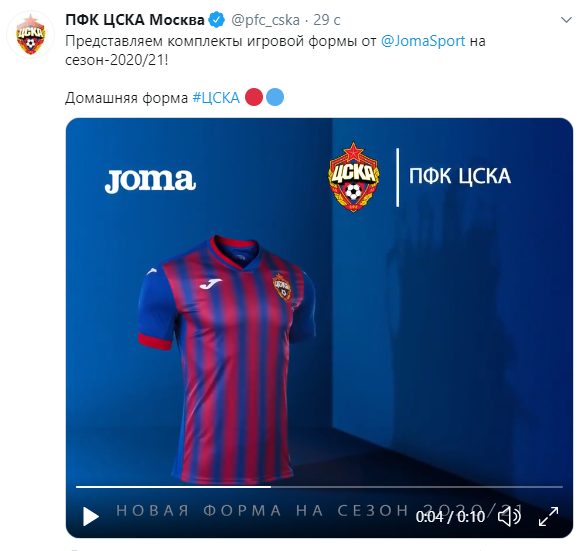Open the #ЦСКА hashtag link
This screenshot has height=551, width=587.
click(x=216, y=98)
